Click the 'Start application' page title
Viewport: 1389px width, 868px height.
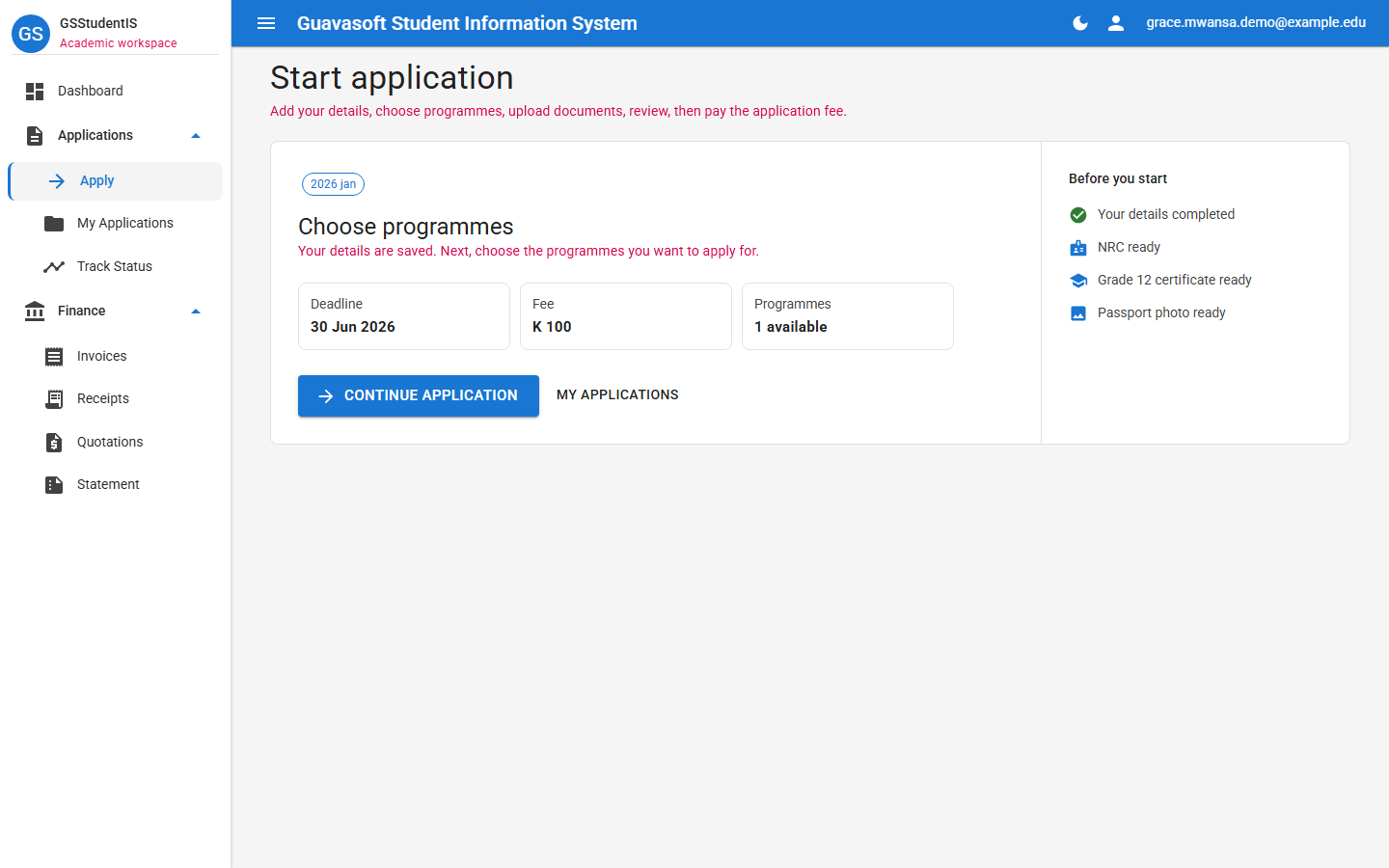coord(392,78)
